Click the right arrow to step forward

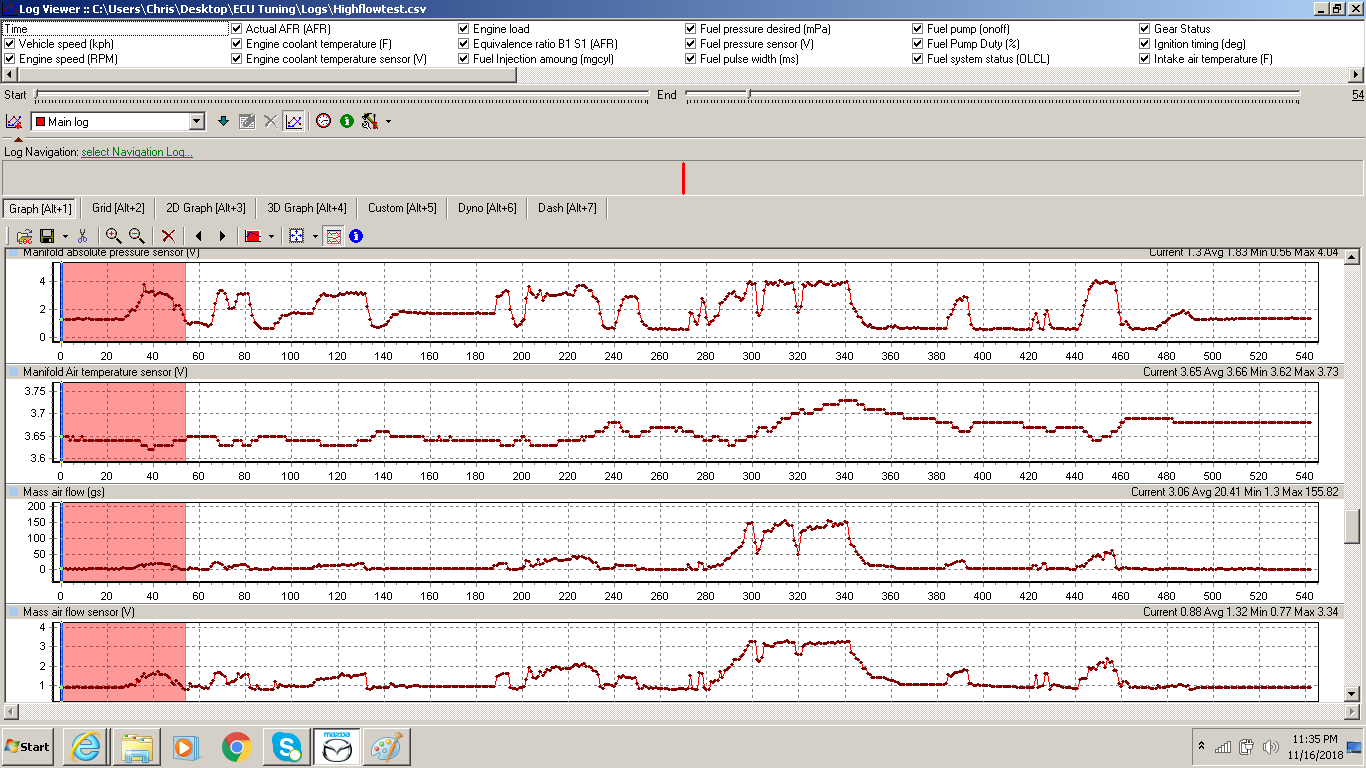pyautogui.click(x=222, y=236)
